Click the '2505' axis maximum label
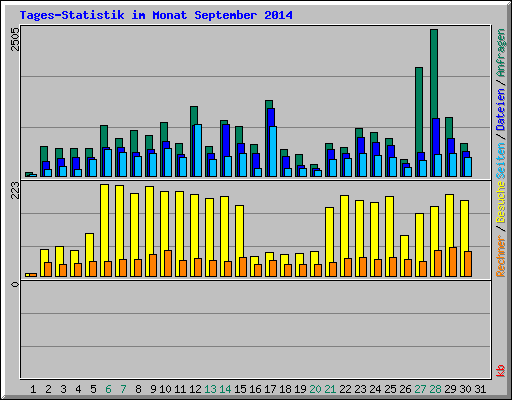 pos(15,39)
